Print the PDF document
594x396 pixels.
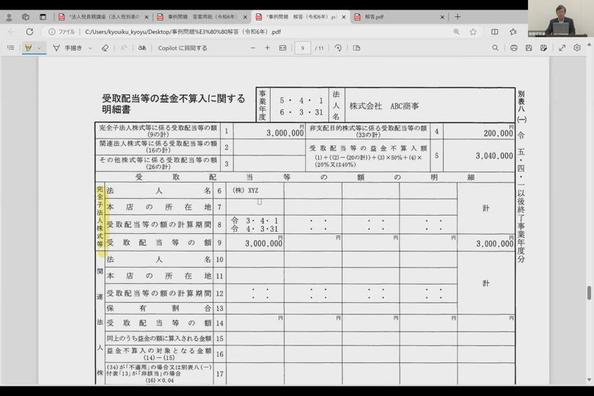514,48
